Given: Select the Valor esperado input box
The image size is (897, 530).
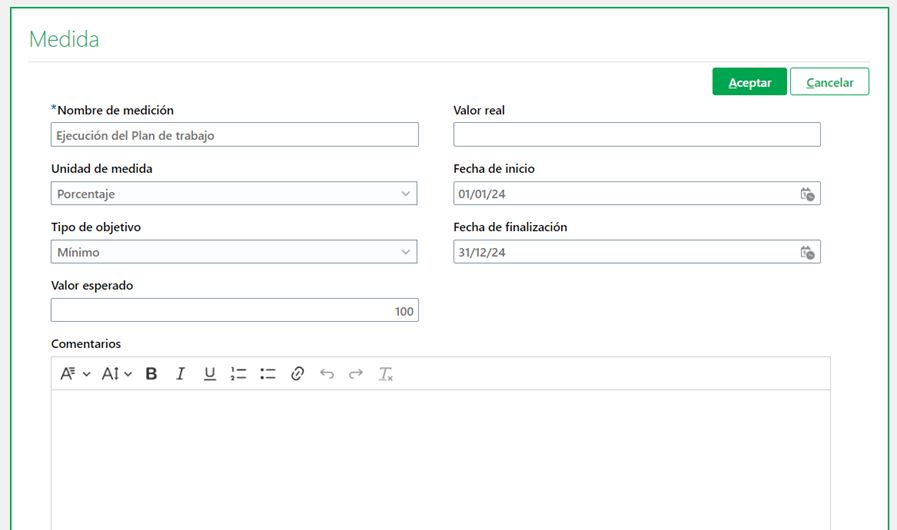Looking at the screenshot, I should click(234, 311).
